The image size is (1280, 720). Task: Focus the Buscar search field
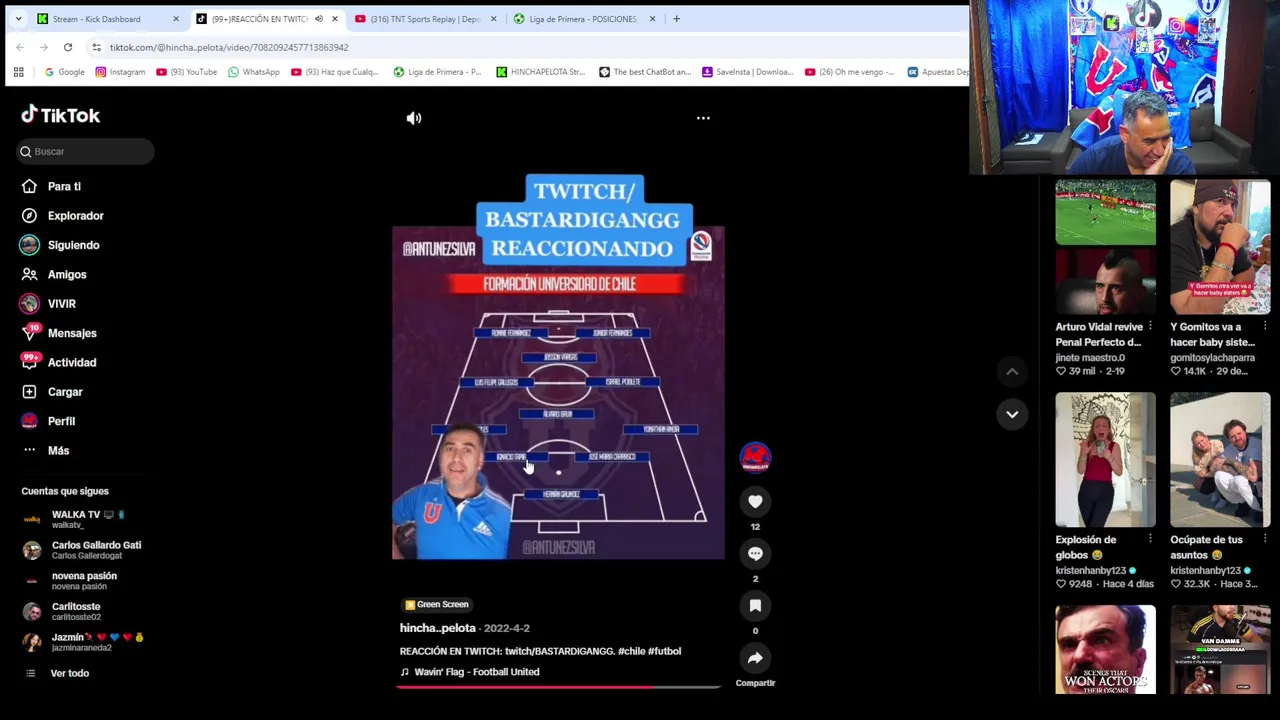point(86,151)
